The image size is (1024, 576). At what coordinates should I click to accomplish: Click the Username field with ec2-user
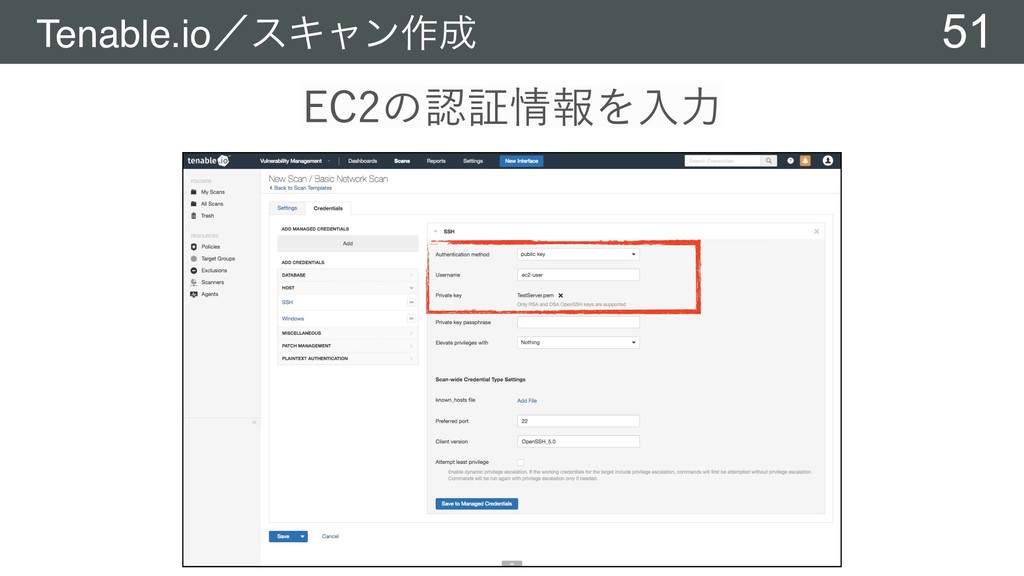click(x=578, y=275)
